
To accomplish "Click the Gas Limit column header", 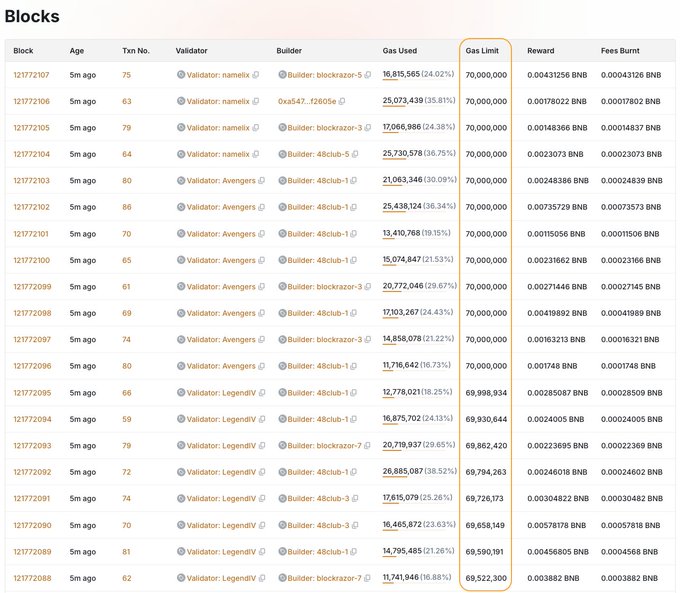I will (482, 51).
